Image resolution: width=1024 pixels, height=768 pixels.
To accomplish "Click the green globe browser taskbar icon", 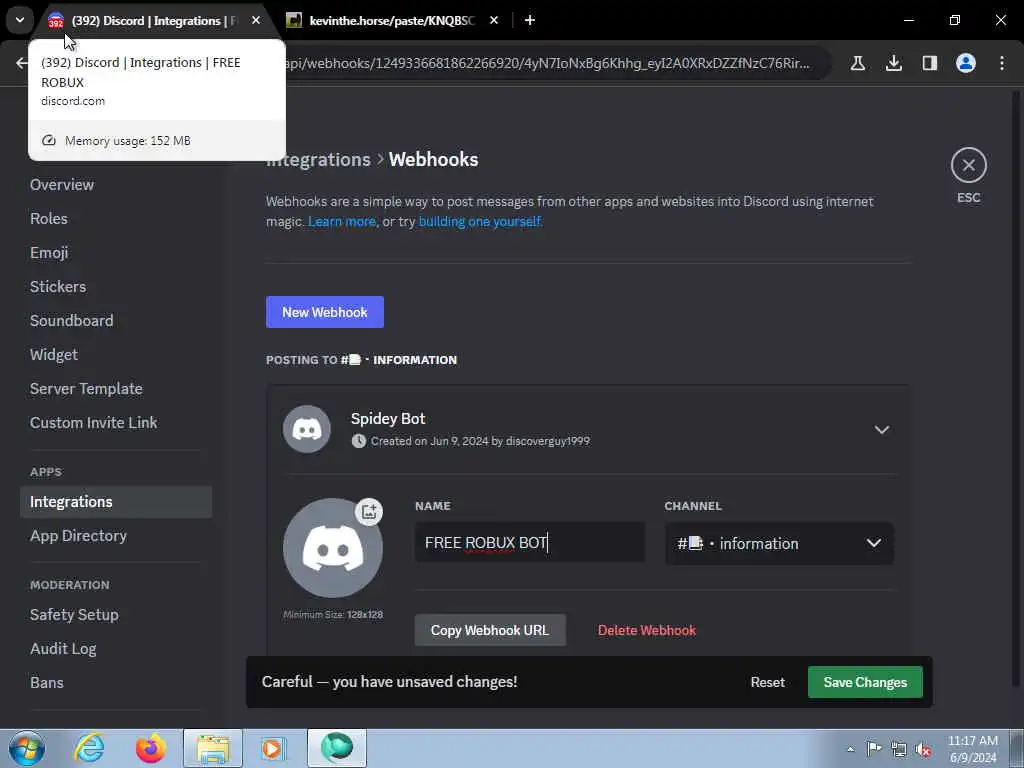I will (337, 748).
